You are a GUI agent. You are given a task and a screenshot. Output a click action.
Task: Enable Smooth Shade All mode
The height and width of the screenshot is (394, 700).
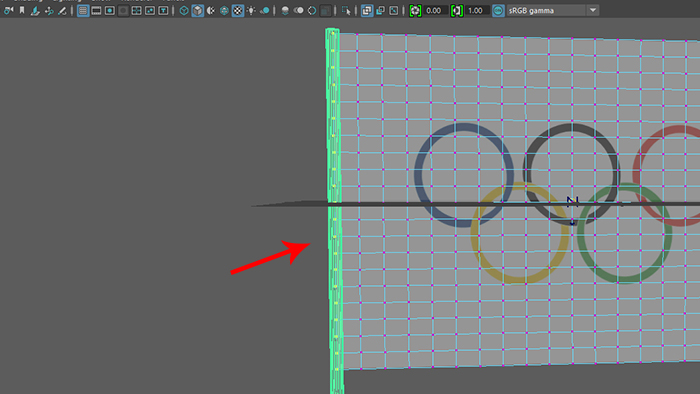pos(197,10)
